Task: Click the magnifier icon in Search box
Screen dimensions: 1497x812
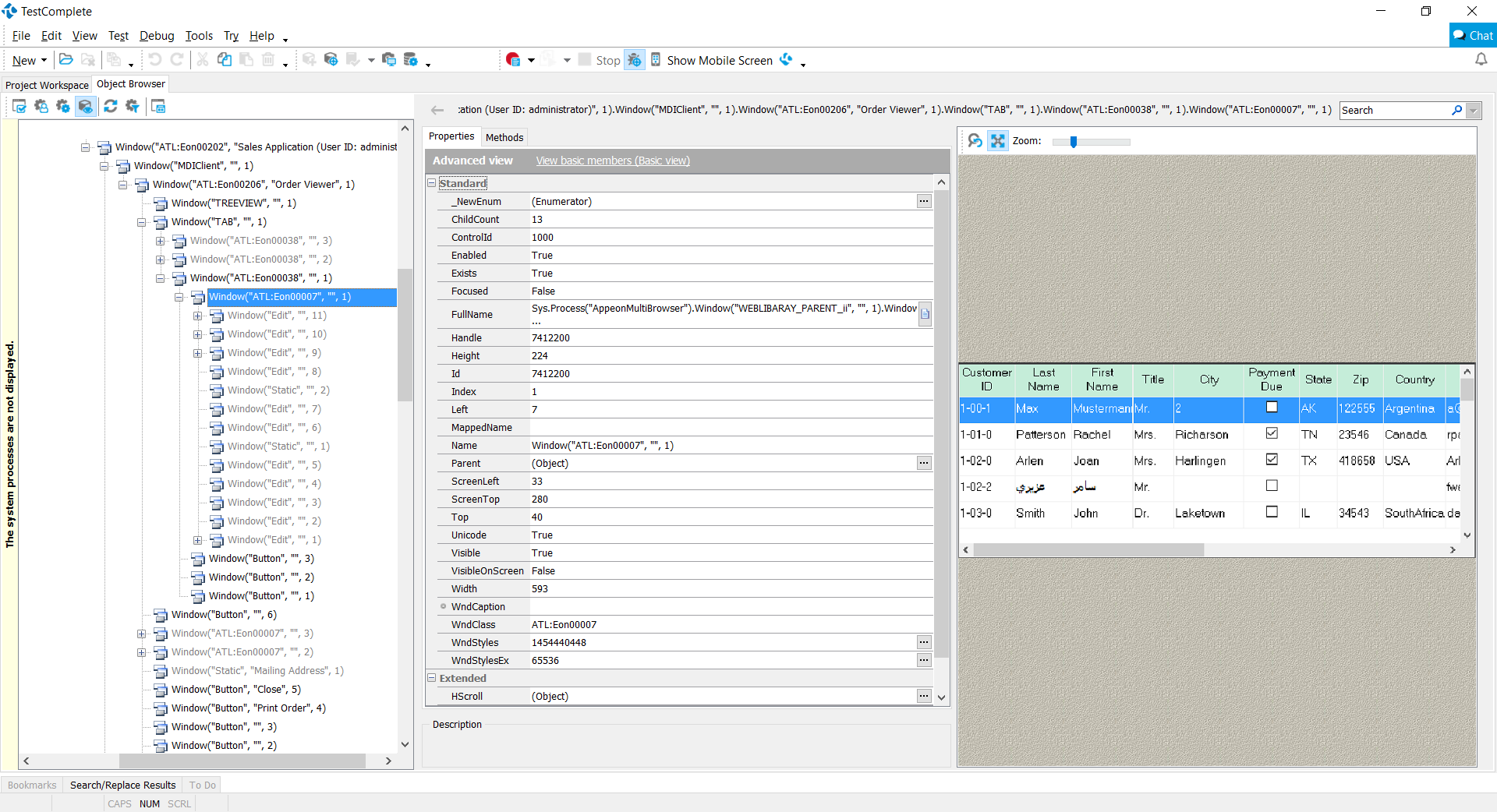Action: 1456,111
